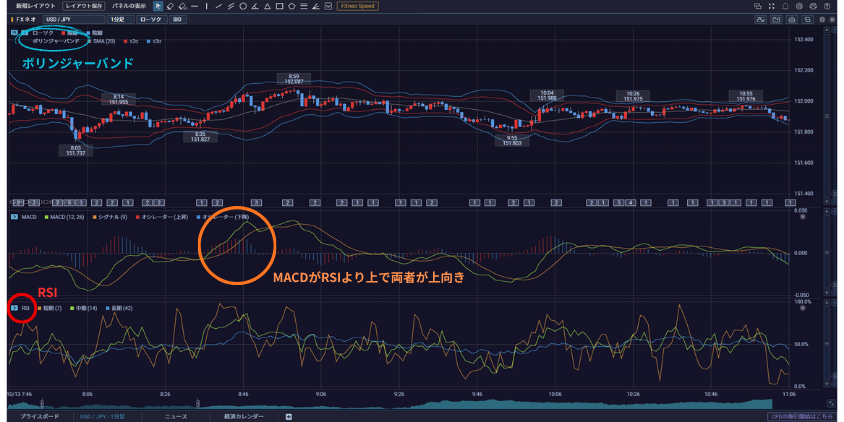Toggle the candlestick legend panel icon

click(14, 33)
